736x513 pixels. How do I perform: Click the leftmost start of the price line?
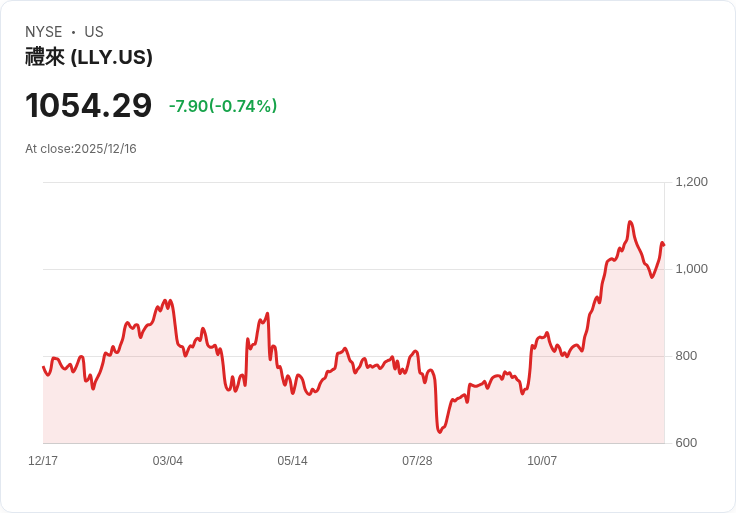point(43,367)
